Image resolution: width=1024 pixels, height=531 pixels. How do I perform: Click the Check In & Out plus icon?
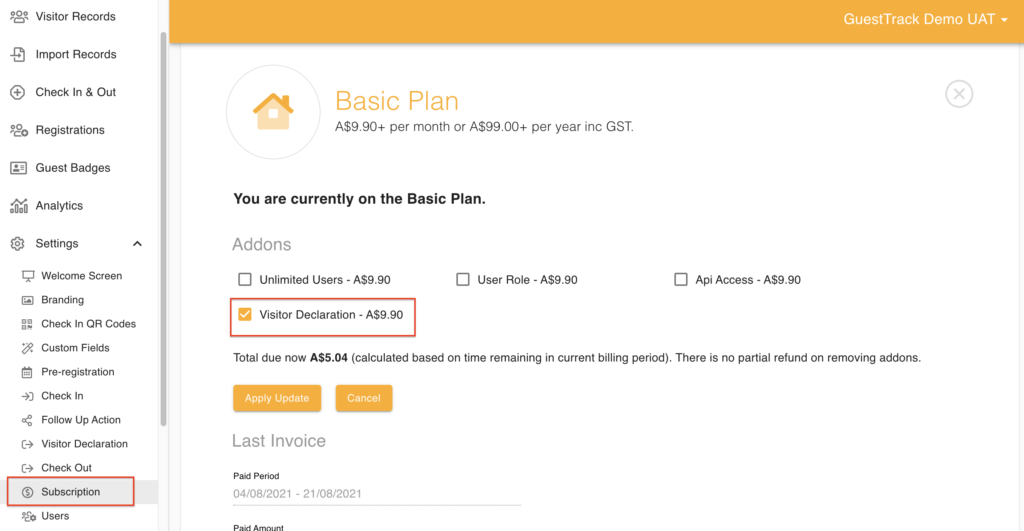click(18, 92)
